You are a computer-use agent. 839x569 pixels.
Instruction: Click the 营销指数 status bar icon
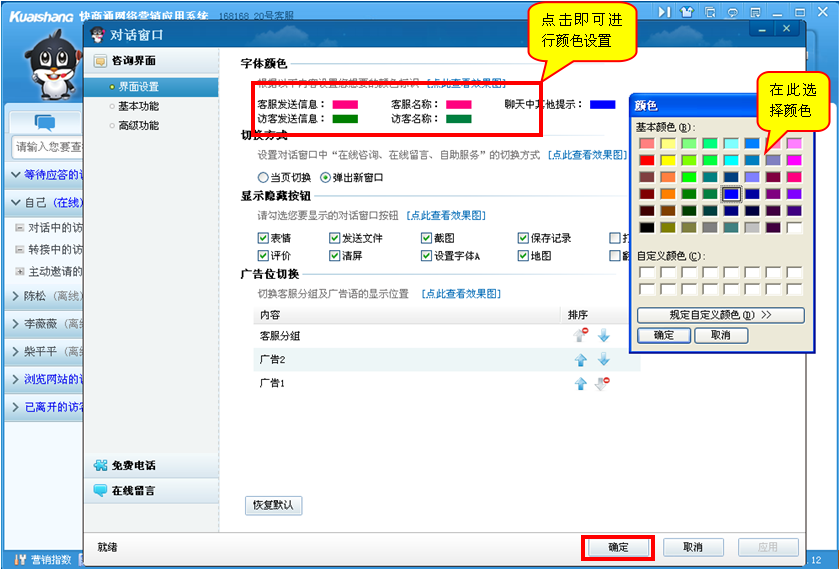pos(45,559)
